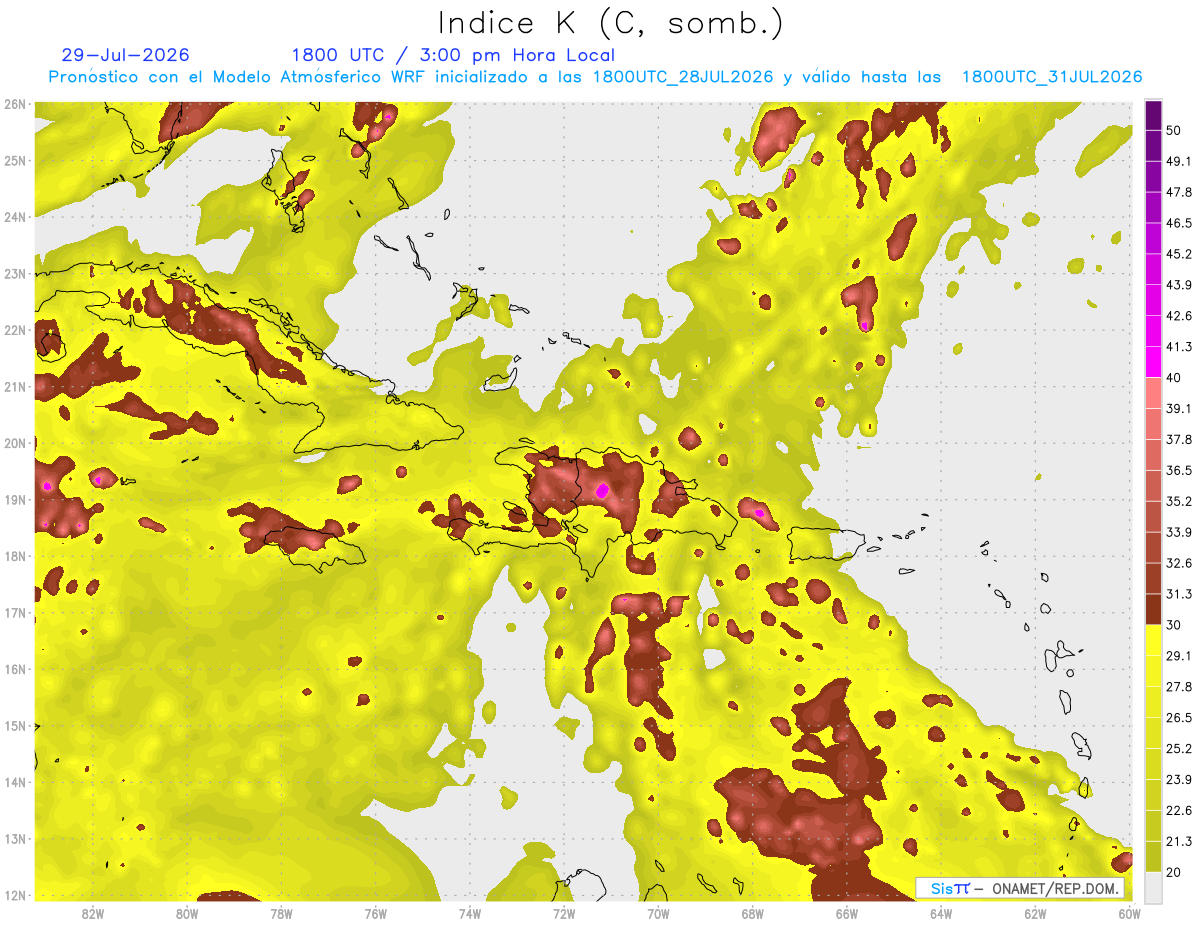Click the "20N" latitude label
Screen dimensions: 1200x927
coord(15,443)
